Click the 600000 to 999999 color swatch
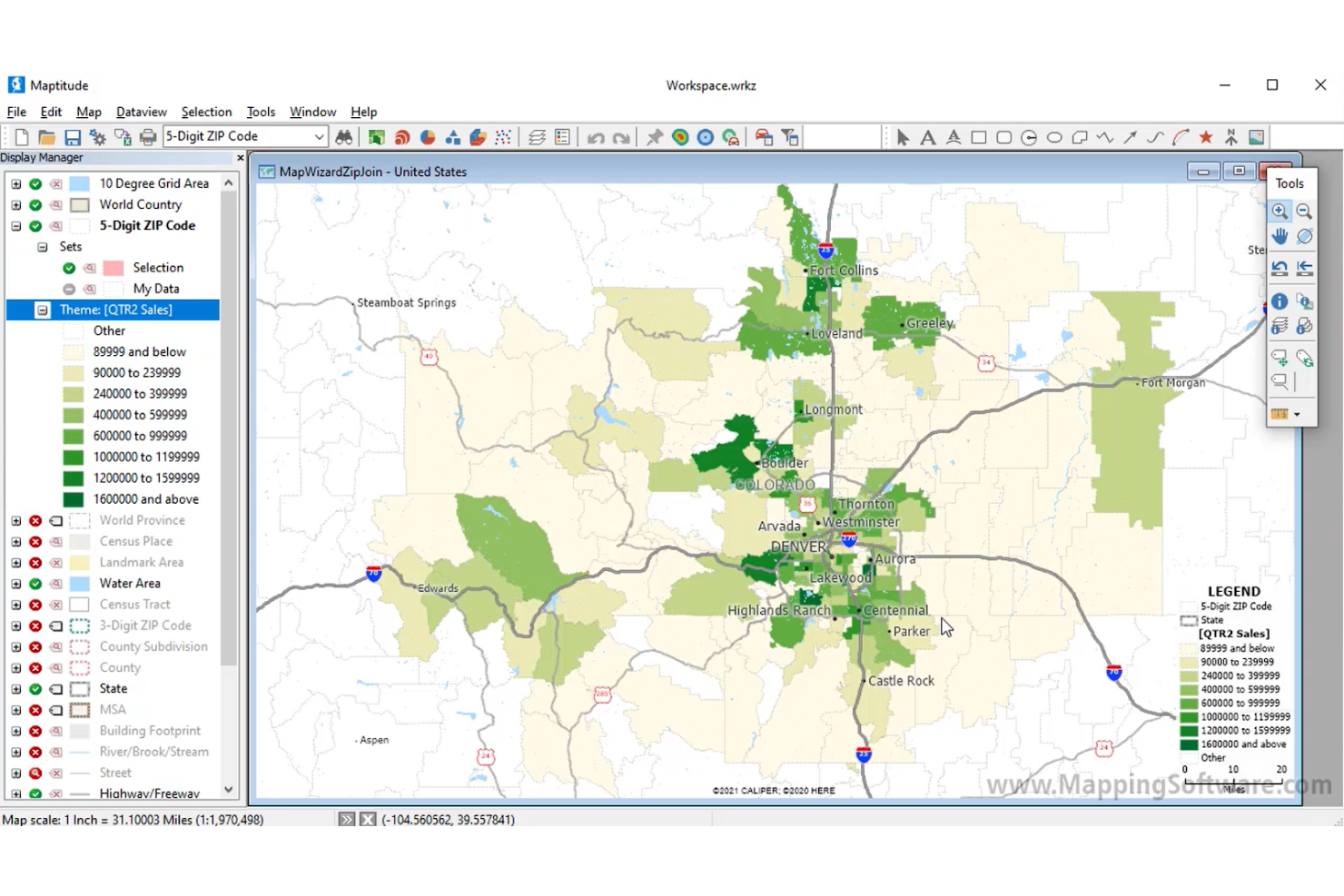This screenshot has width=1344, height=896. [x=74, y=437]
